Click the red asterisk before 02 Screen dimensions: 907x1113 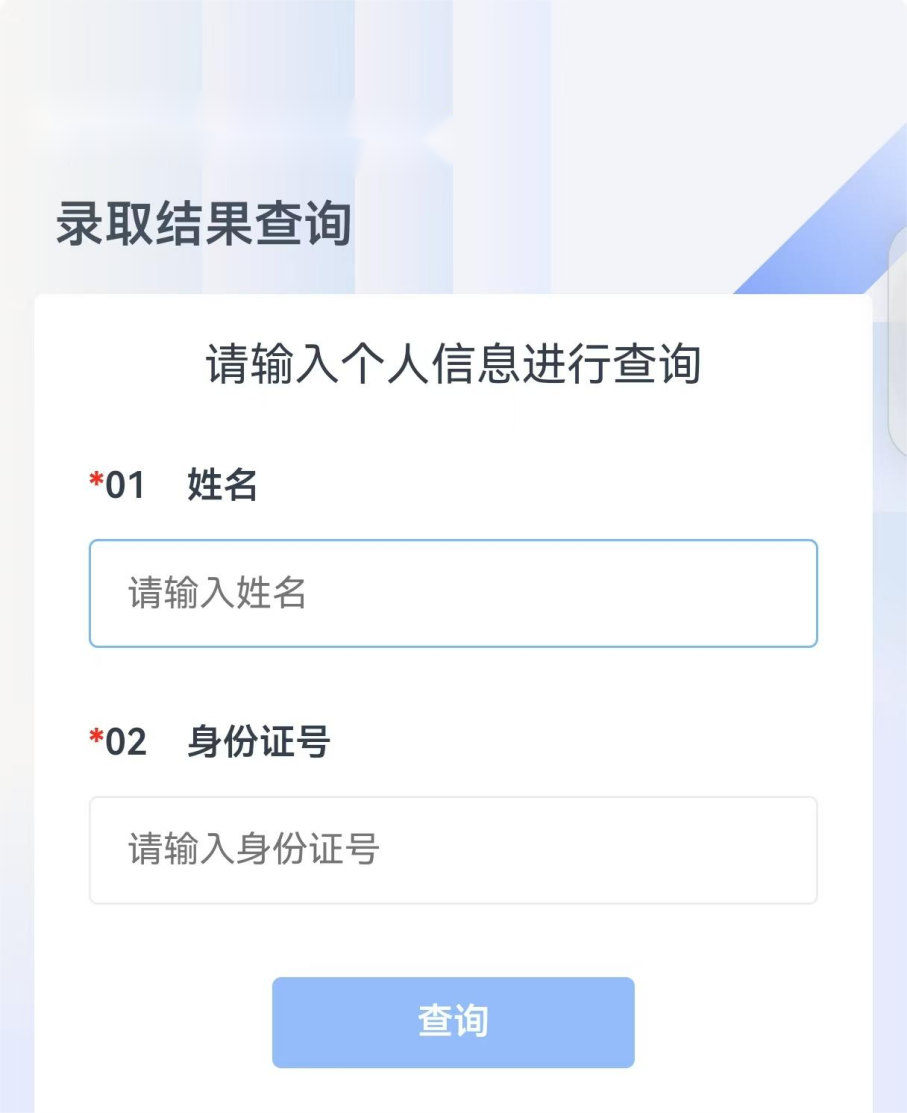[x=96, y=739]
